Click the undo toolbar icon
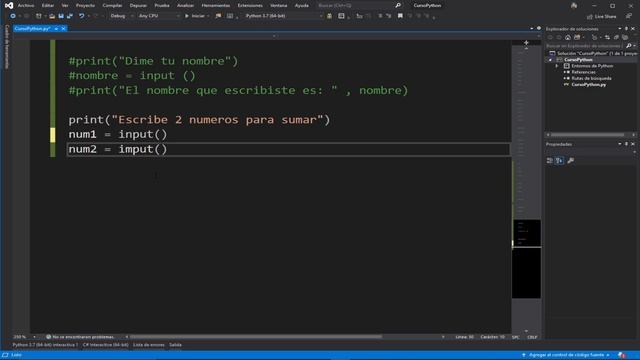640x360 pixels. point(82,16)
